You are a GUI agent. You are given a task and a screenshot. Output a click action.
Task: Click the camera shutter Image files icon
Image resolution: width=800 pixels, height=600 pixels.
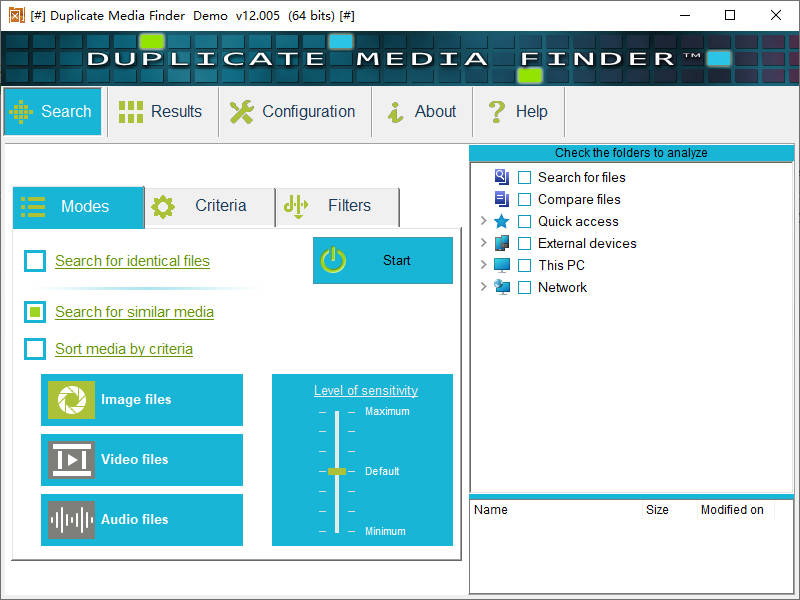pyautogui.click(x=71, y=399)
